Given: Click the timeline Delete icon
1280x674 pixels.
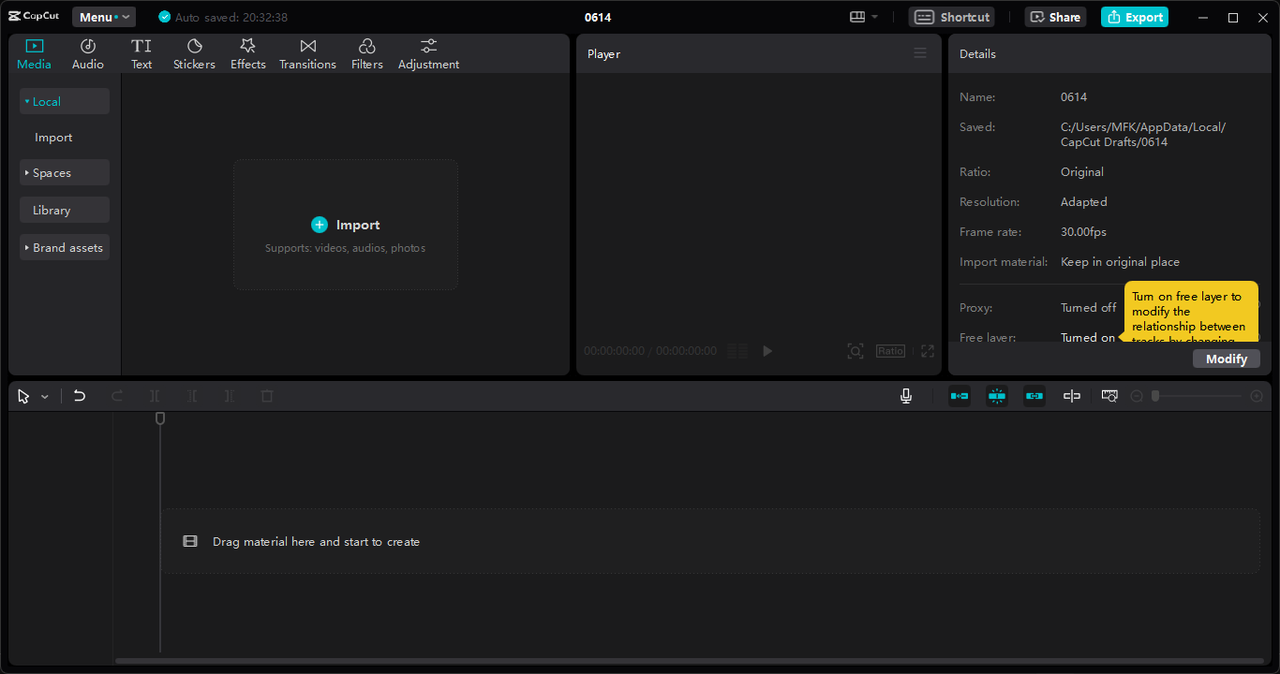Looking at the screenshot, I should click(x=267, y=396).
